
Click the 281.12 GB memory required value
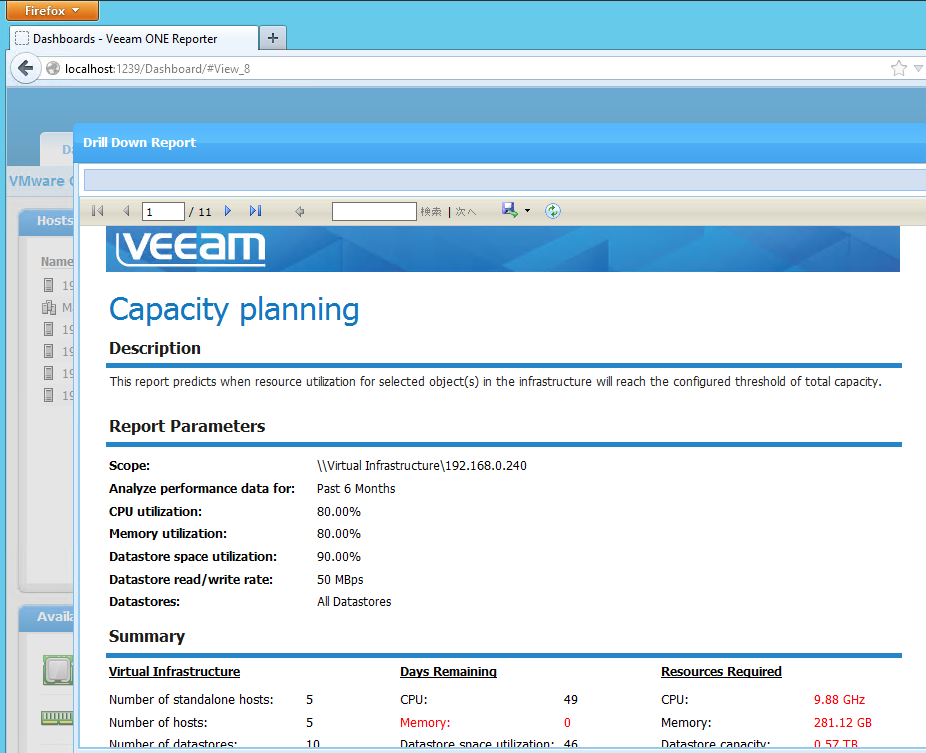pos(843,723)
